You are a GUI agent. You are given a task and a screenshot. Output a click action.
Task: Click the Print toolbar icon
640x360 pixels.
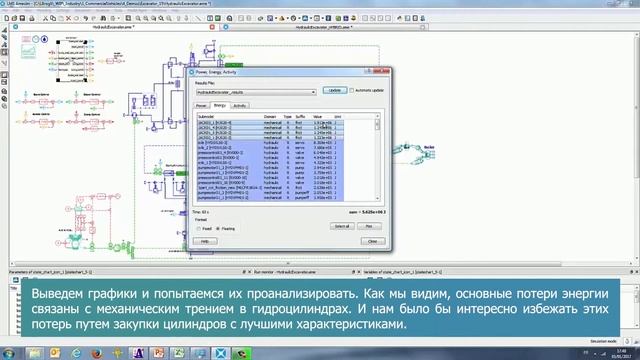32,18
